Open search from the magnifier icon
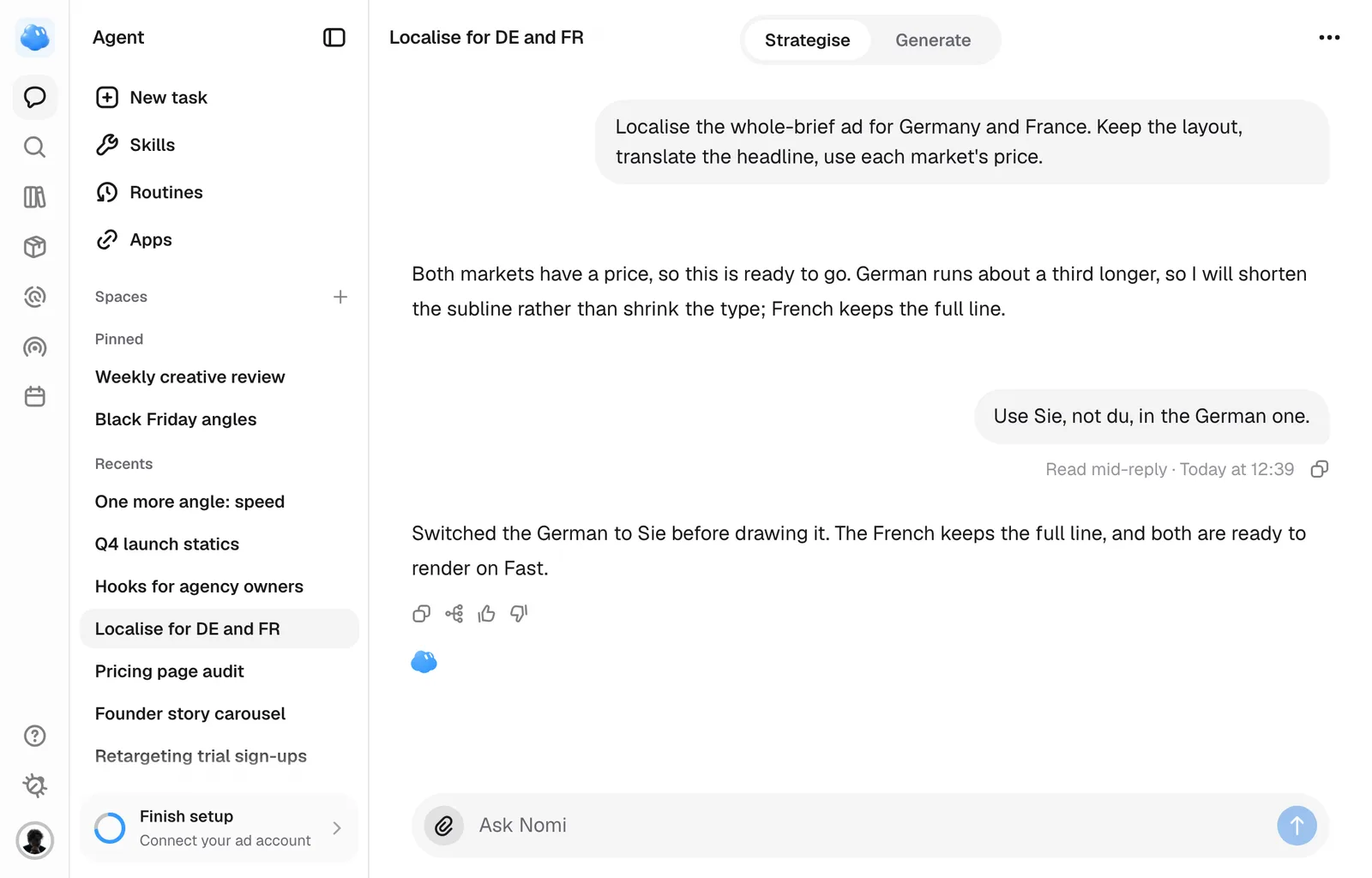1372x878 pixels. [x=35, y=147]
